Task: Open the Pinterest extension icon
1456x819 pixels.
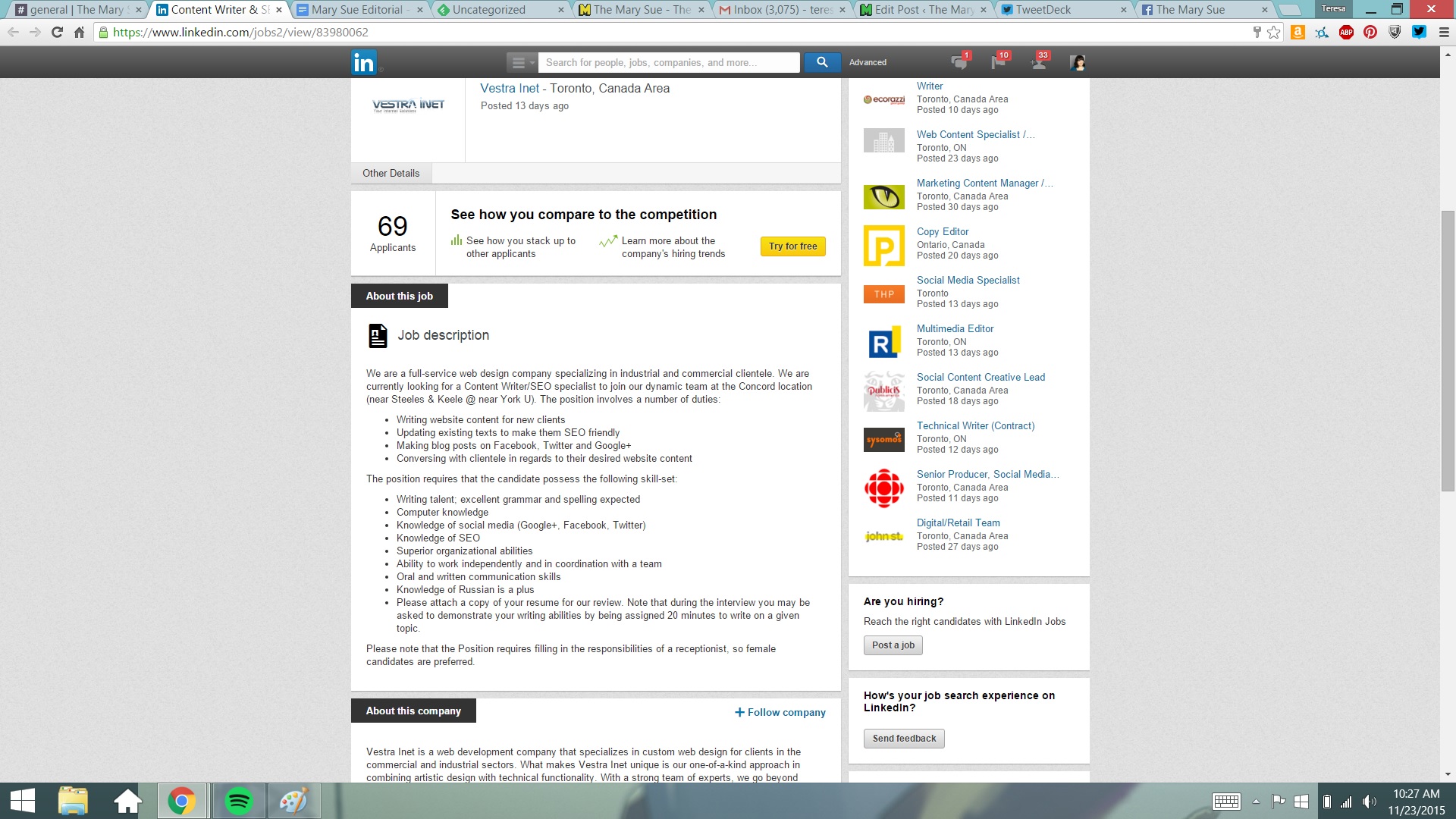Action: coord(1370,33)
